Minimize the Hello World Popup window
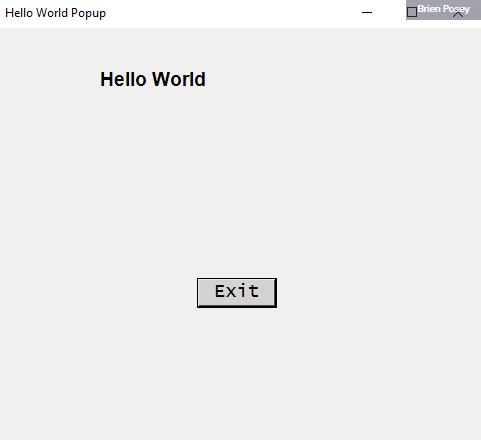This screenshot has width=481, height=440. [367, 12]
